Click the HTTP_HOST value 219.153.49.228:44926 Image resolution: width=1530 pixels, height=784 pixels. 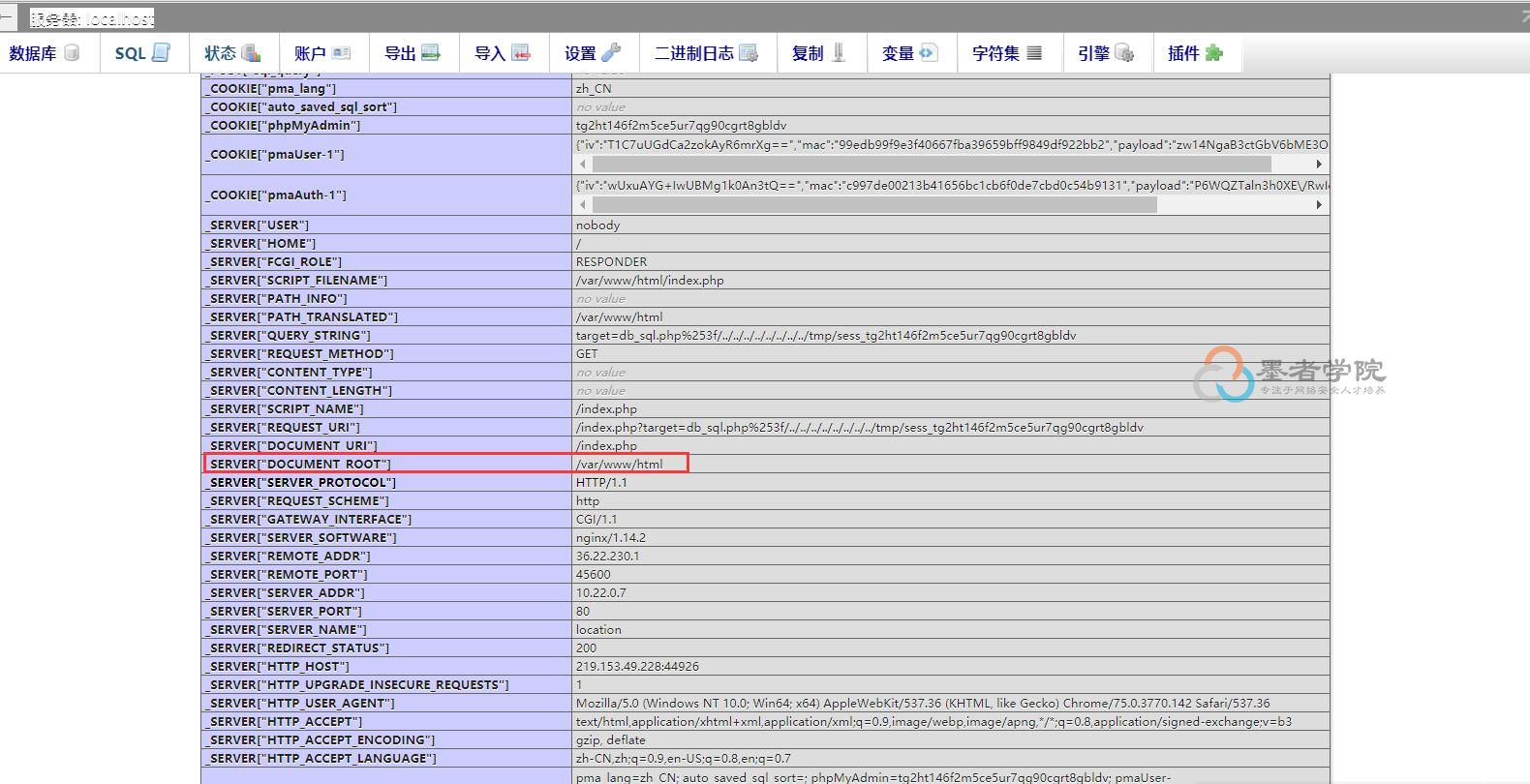click(x=637, y=666)
